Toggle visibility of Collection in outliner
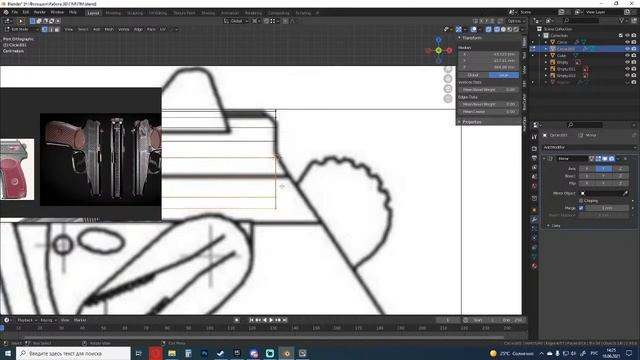640x360 pixels. tap(627, 36)
